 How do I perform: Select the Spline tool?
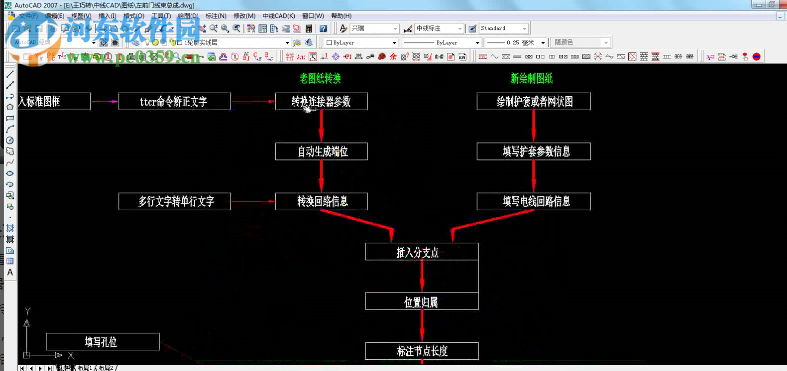coord(10,163)
